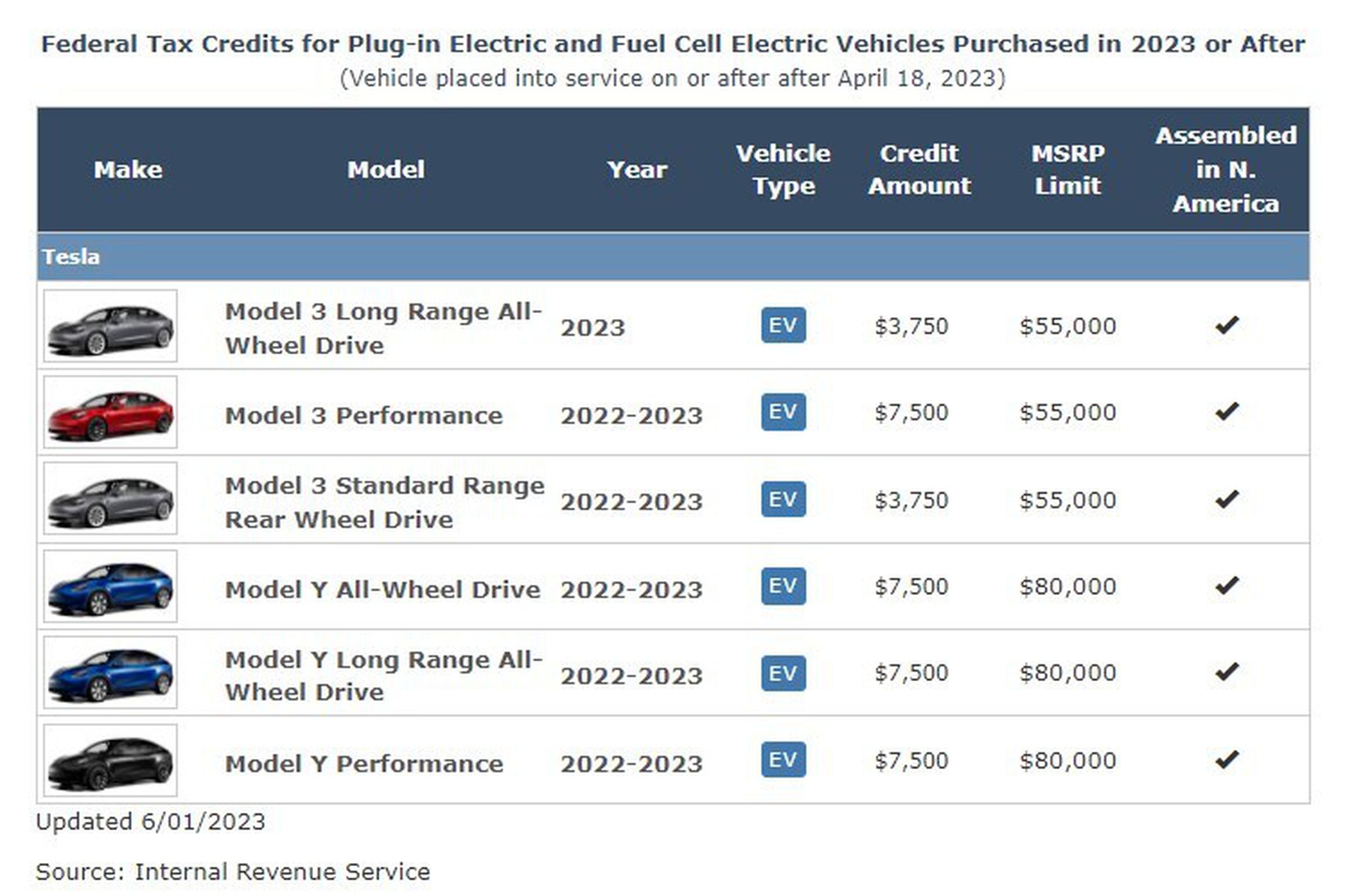Image resolution: width=1345 pixels, height=896 pixels.
Task: Click the EV badge for Model Y Long Range
Action: pos(783,673)
